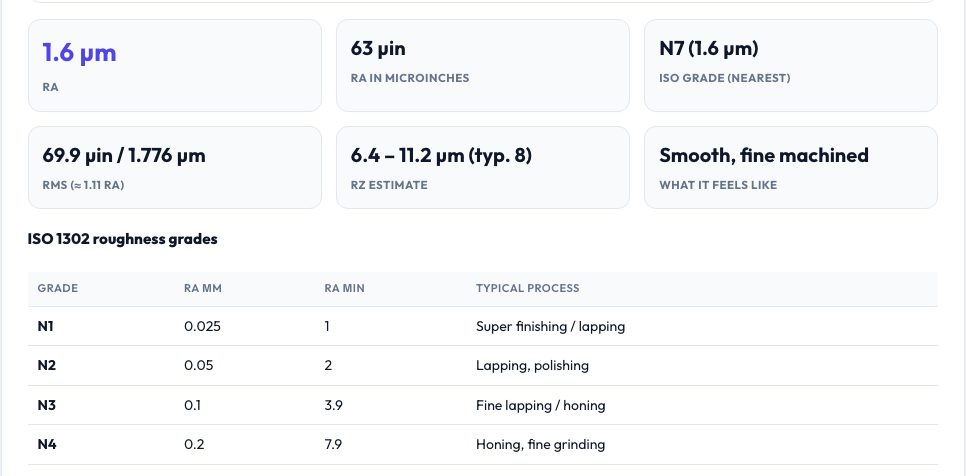Select the N3 grade row
Viewport: 966px width, 476px height.
(x=483, y=405)
